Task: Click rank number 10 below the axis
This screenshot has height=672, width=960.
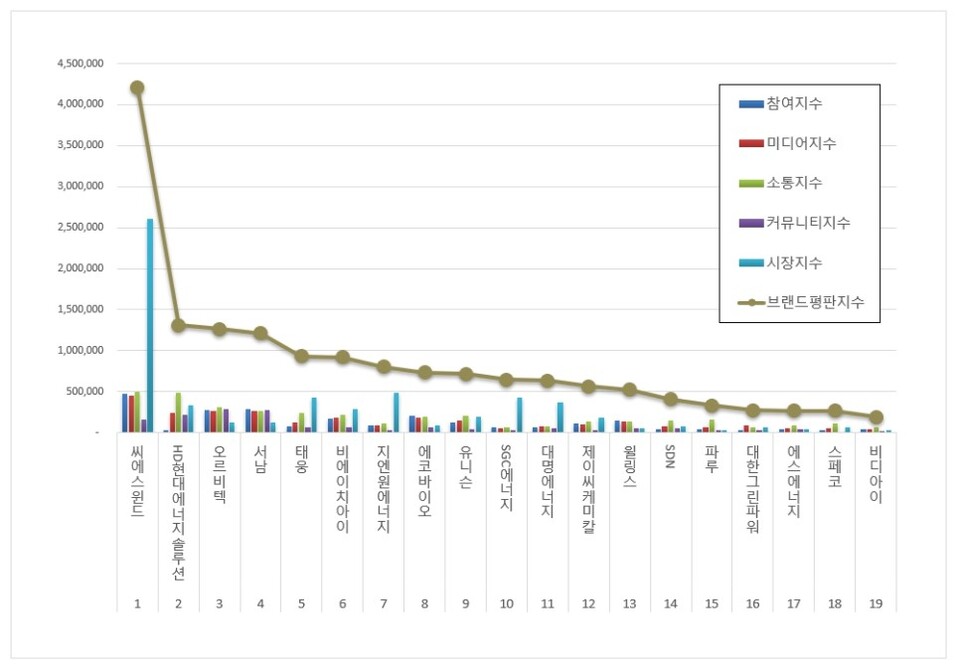Action: coord(506,604)
